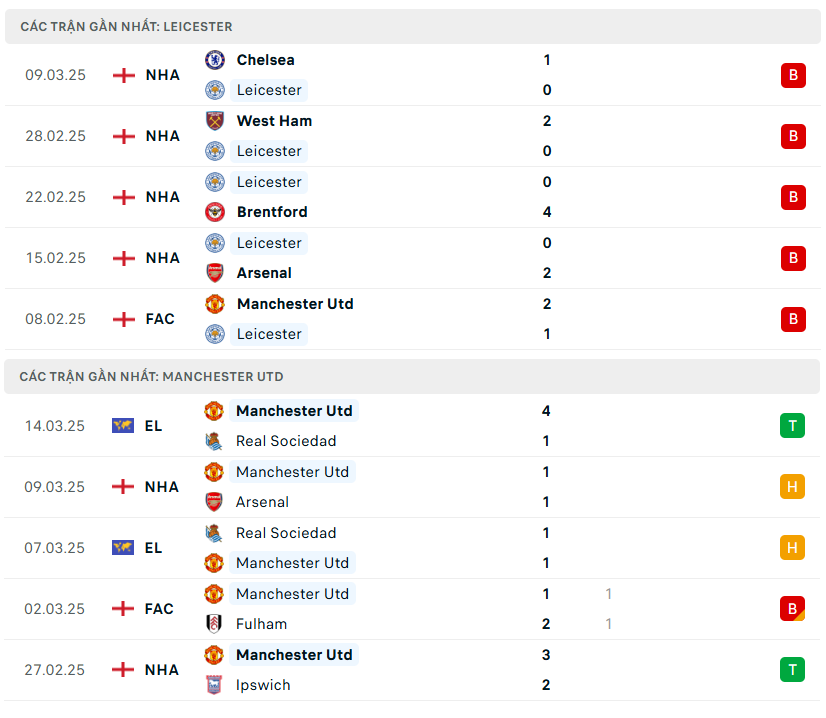Click the England flag on the 22.02.25 match
Image resolution: width=826 pixels, height=718 pixels.
[x=124, y=197]
